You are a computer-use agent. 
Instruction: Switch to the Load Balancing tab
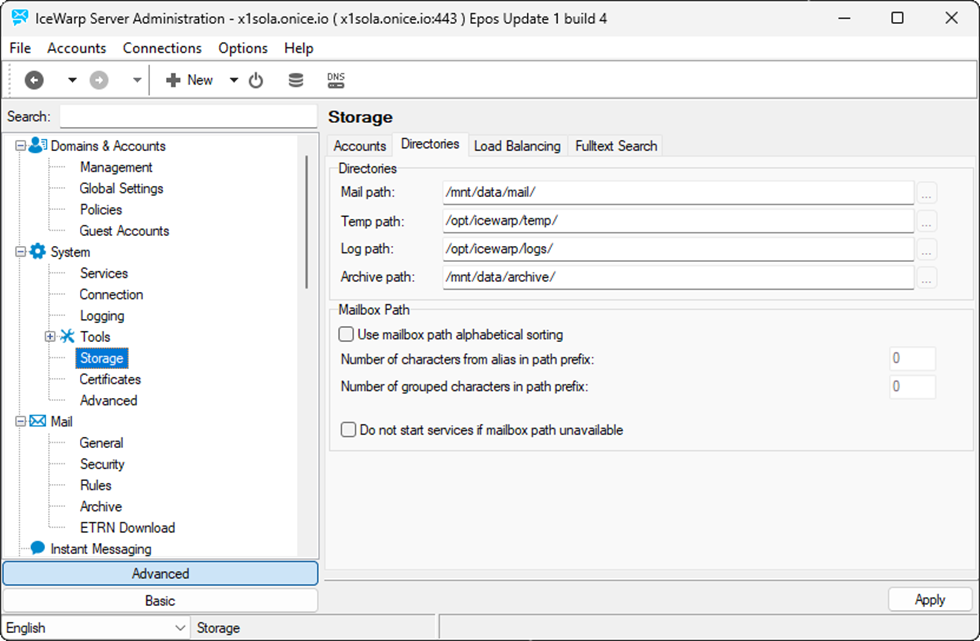pos(518,146)
